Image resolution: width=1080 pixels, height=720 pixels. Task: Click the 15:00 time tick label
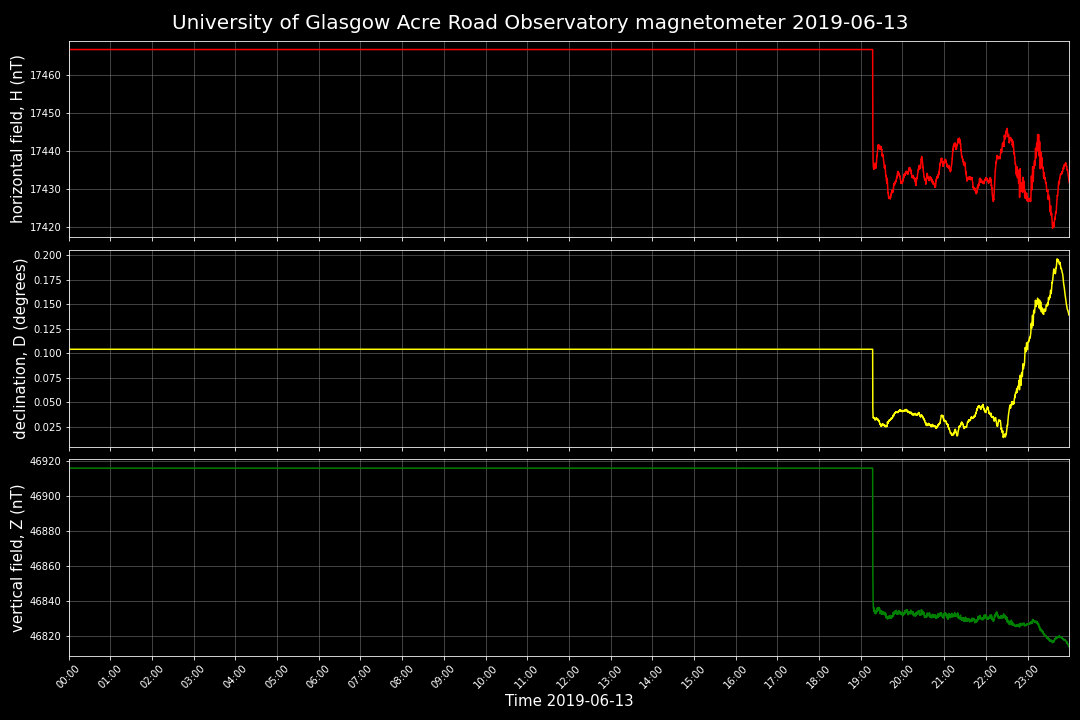pos(692,677)
